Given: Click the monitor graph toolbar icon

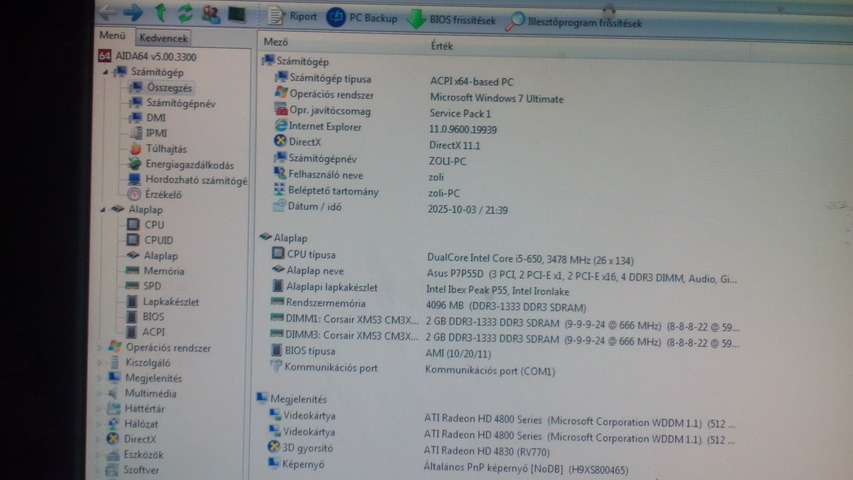Looking at the screenshot, I should 236,14.
